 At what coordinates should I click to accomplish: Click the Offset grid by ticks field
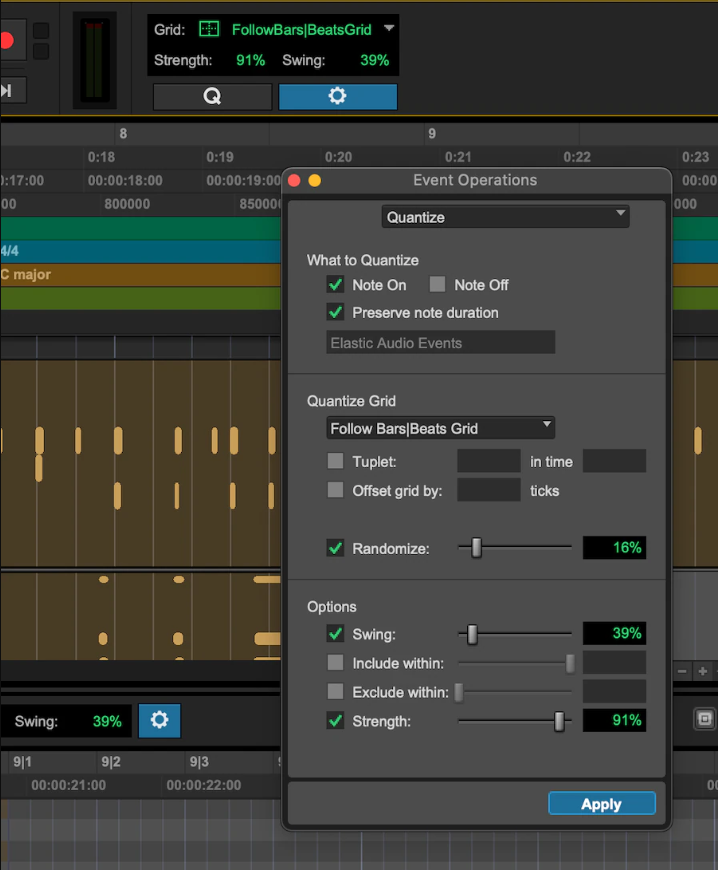click(x=488, y=491)
